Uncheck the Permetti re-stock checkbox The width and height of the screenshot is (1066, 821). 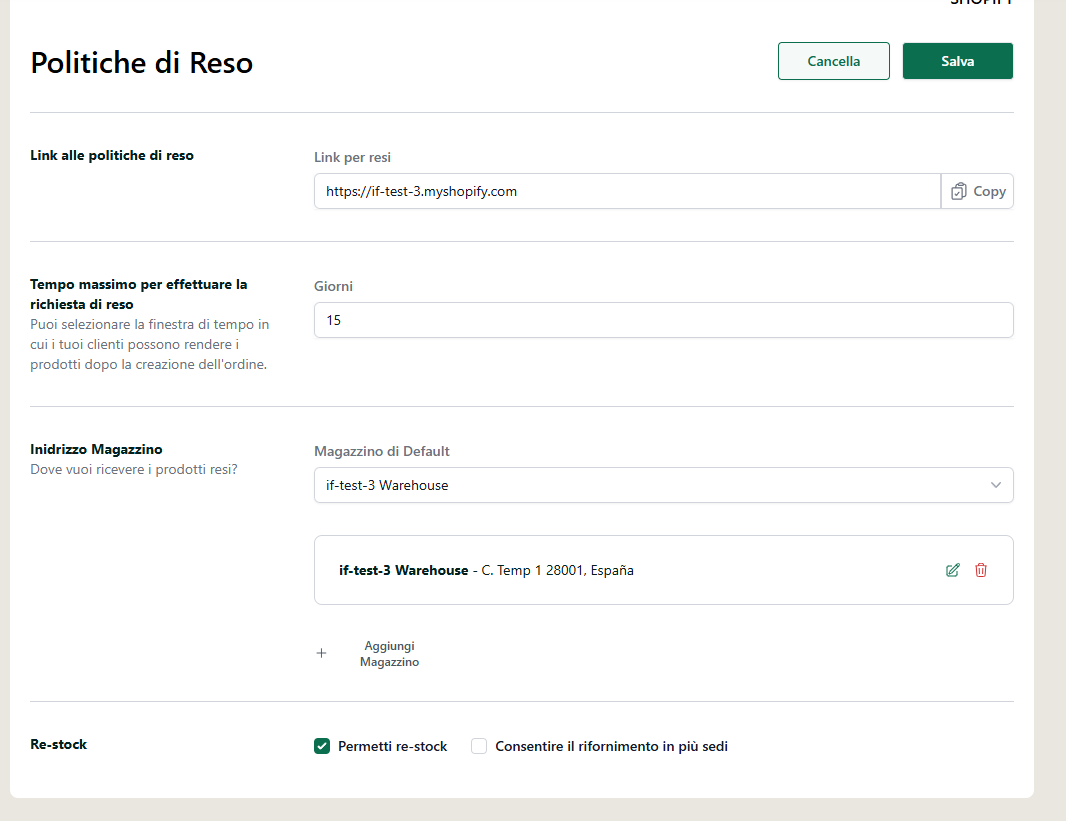(x=322, y=746)
